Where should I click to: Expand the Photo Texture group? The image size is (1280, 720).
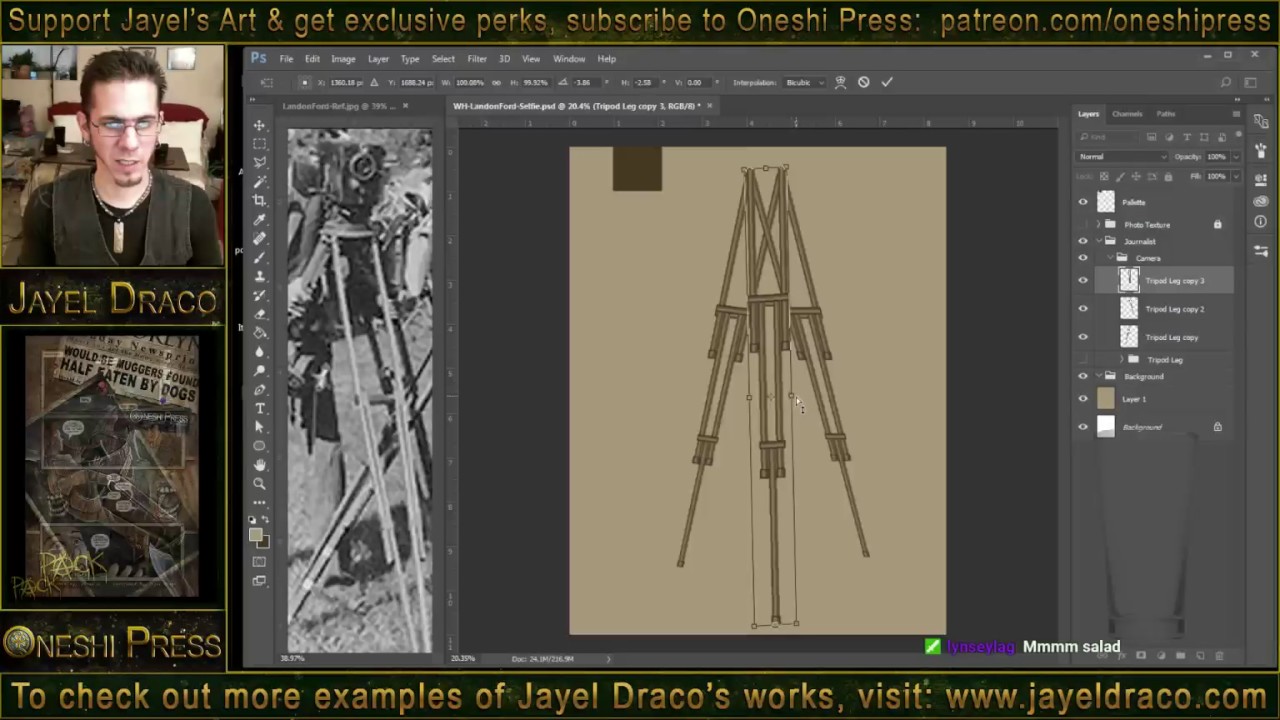pyautogui.click(x=1099, y=224)
